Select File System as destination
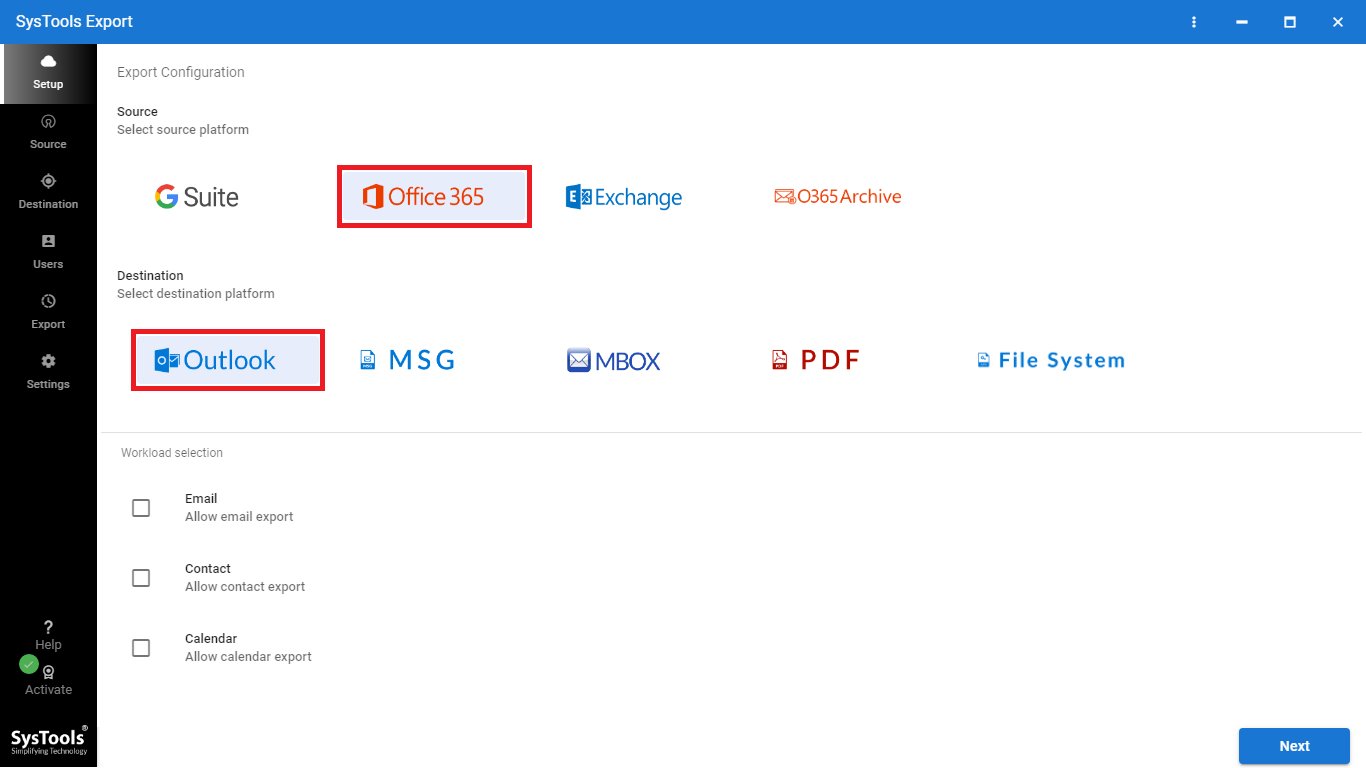Image resolution: width=1366 pixels, height=768 pixels. click(x=1051, y=360)
